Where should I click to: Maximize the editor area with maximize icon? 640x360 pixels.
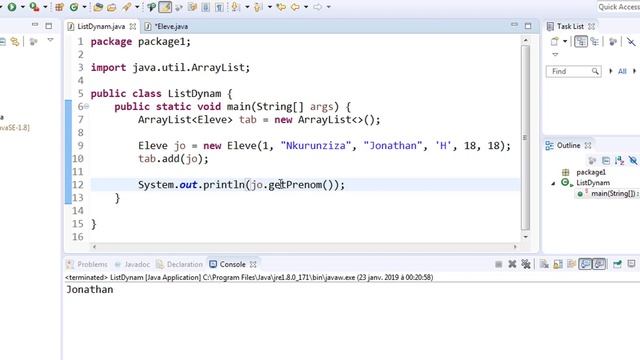528,26
